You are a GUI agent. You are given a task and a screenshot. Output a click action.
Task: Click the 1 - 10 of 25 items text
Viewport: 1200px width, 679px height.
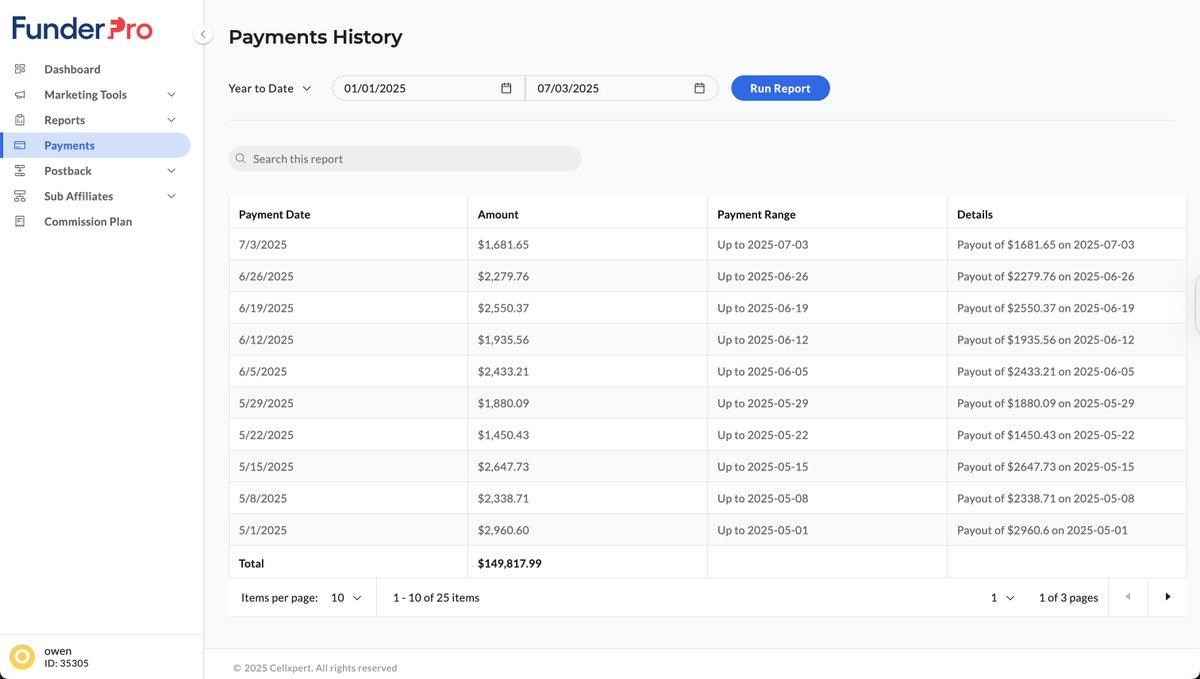coord(436,597)
